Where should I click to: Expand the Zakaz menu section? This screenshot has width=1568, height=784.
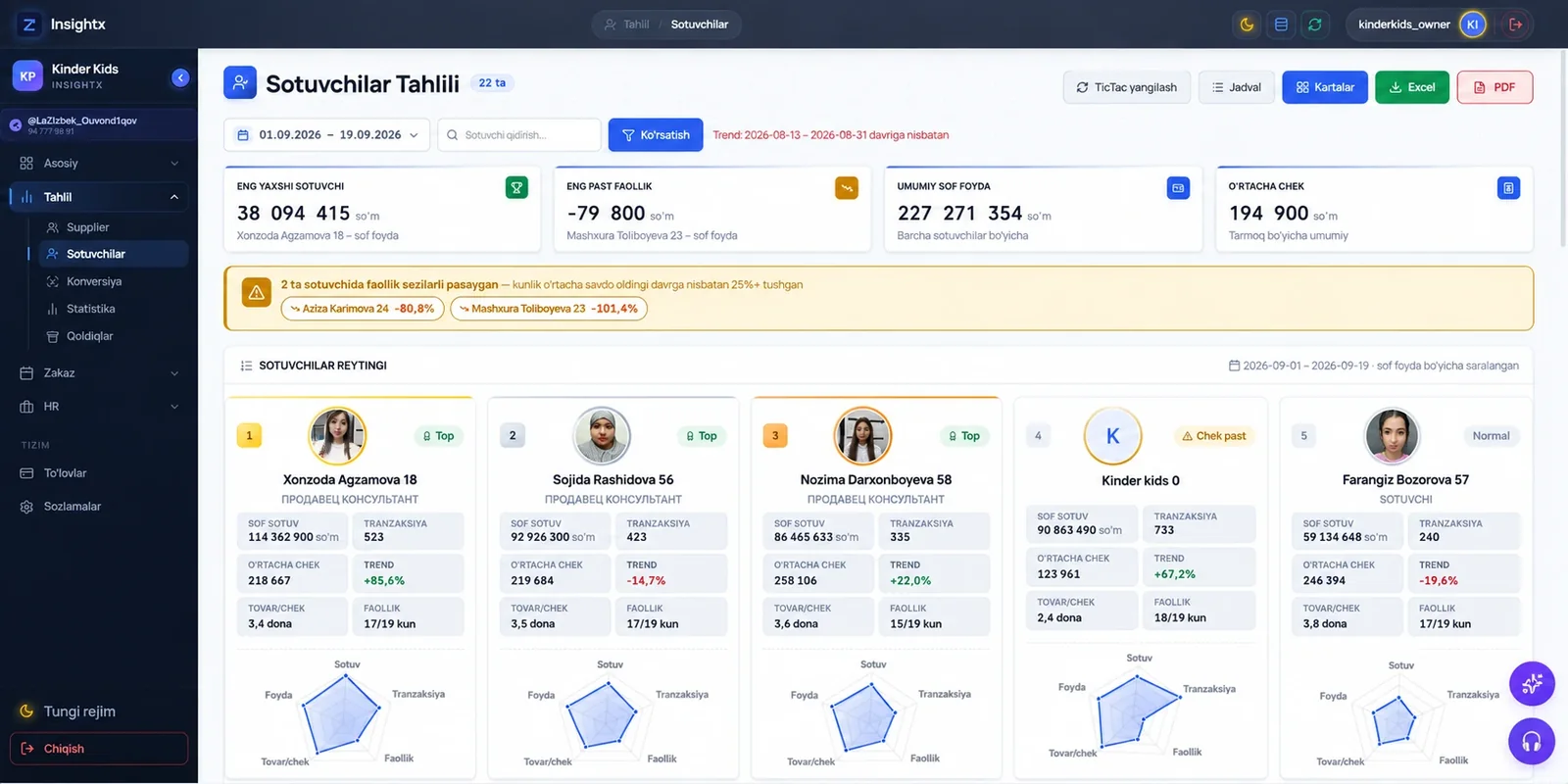pos(99,372)
